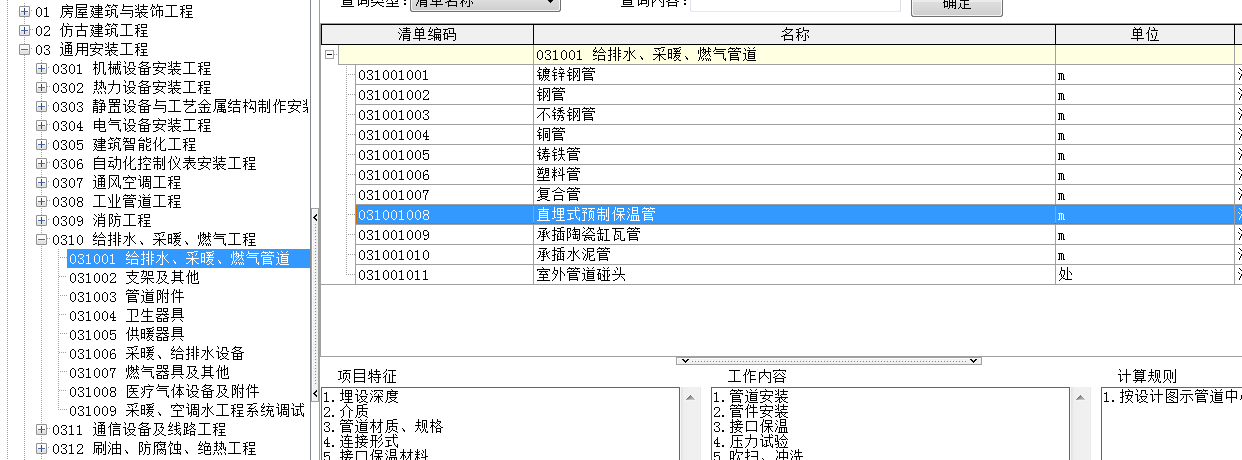Select tree item 031008 医疗气体设备及附件
Screen dimensions: 1242x460
pos(164,392)
